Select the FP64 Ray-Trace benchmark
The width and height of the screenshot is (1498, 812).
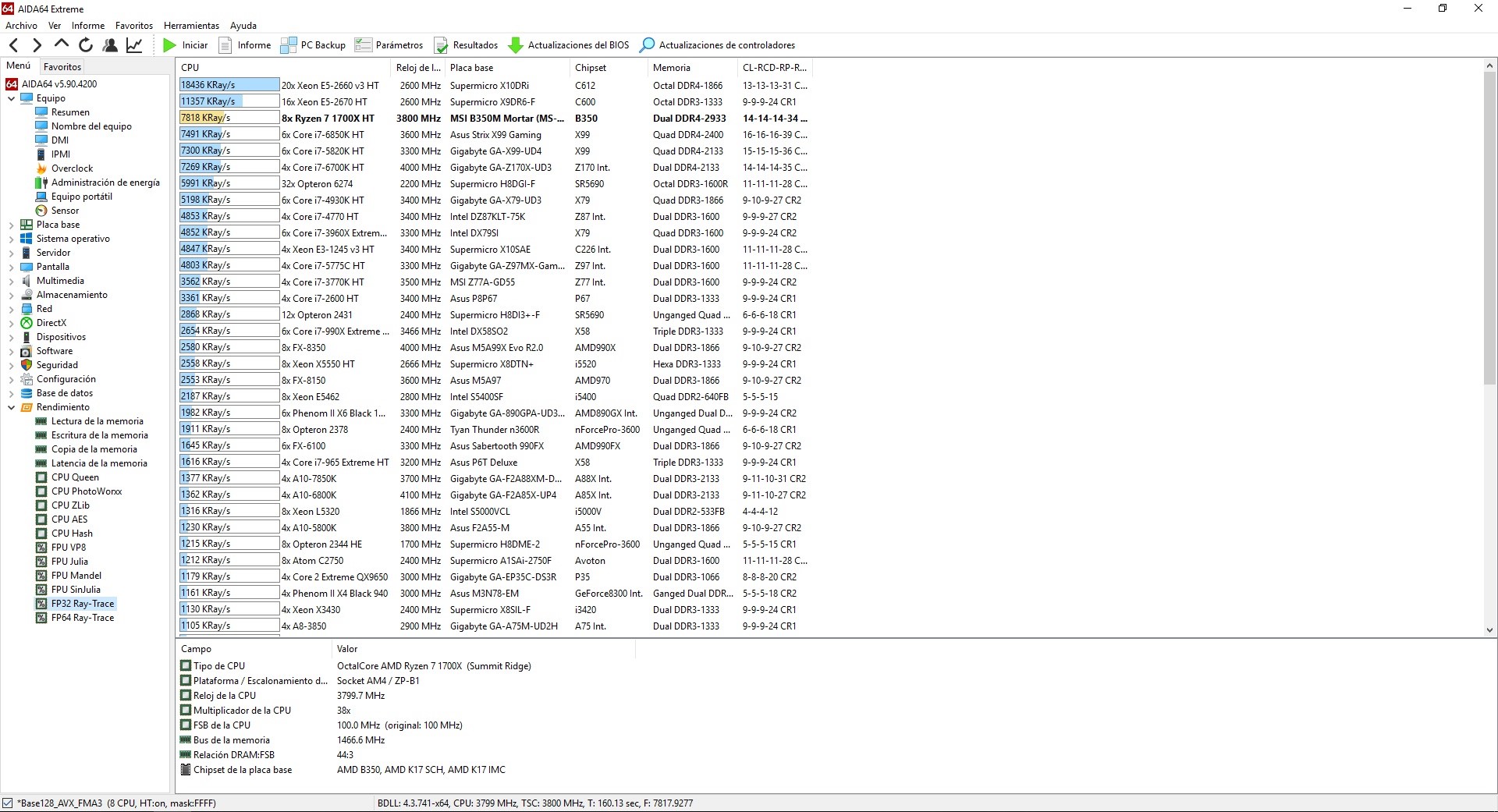[x=83, y=618]
